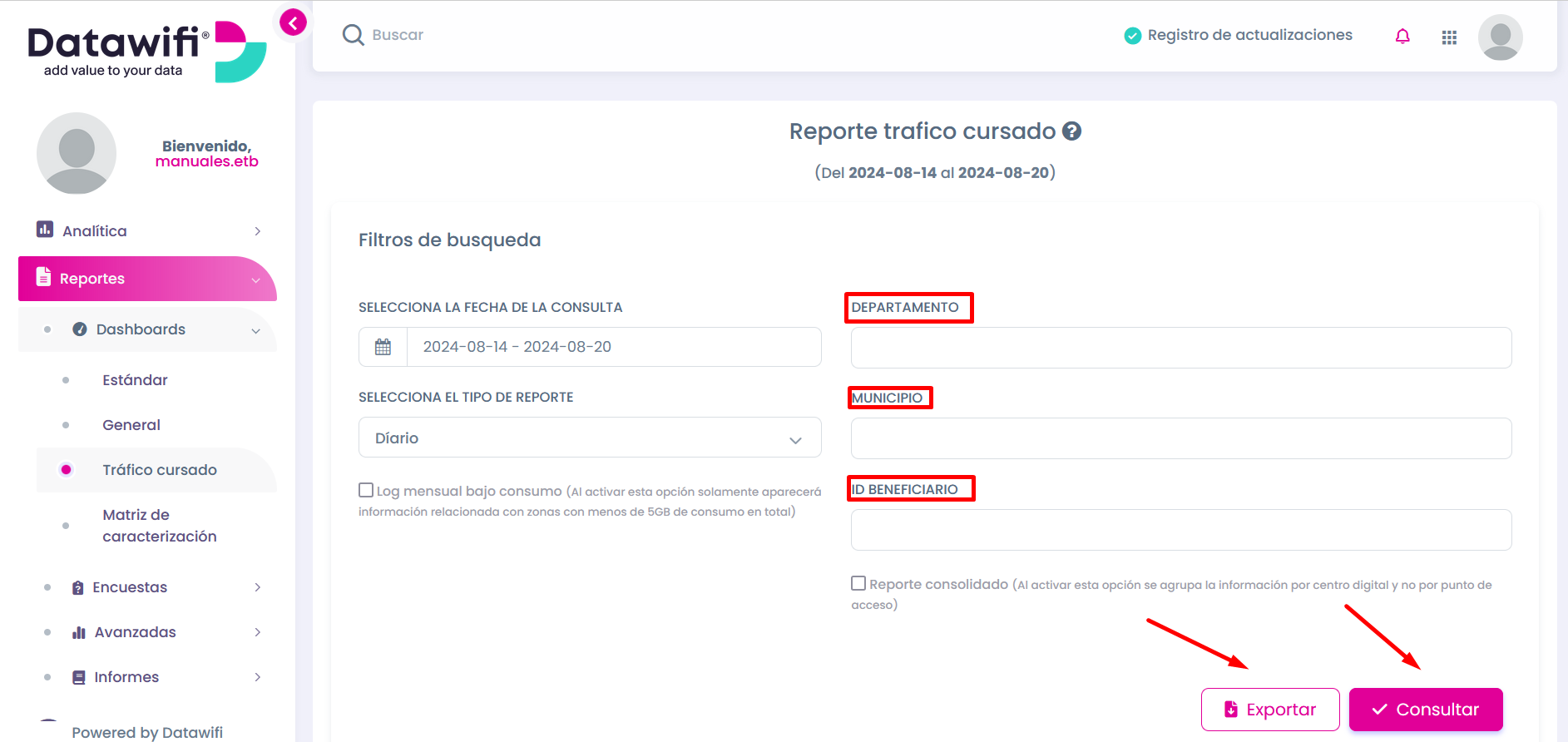This screenshot has height=742, width=1568.
Task: Click the Departamento input field
Action: (1181, 348)
